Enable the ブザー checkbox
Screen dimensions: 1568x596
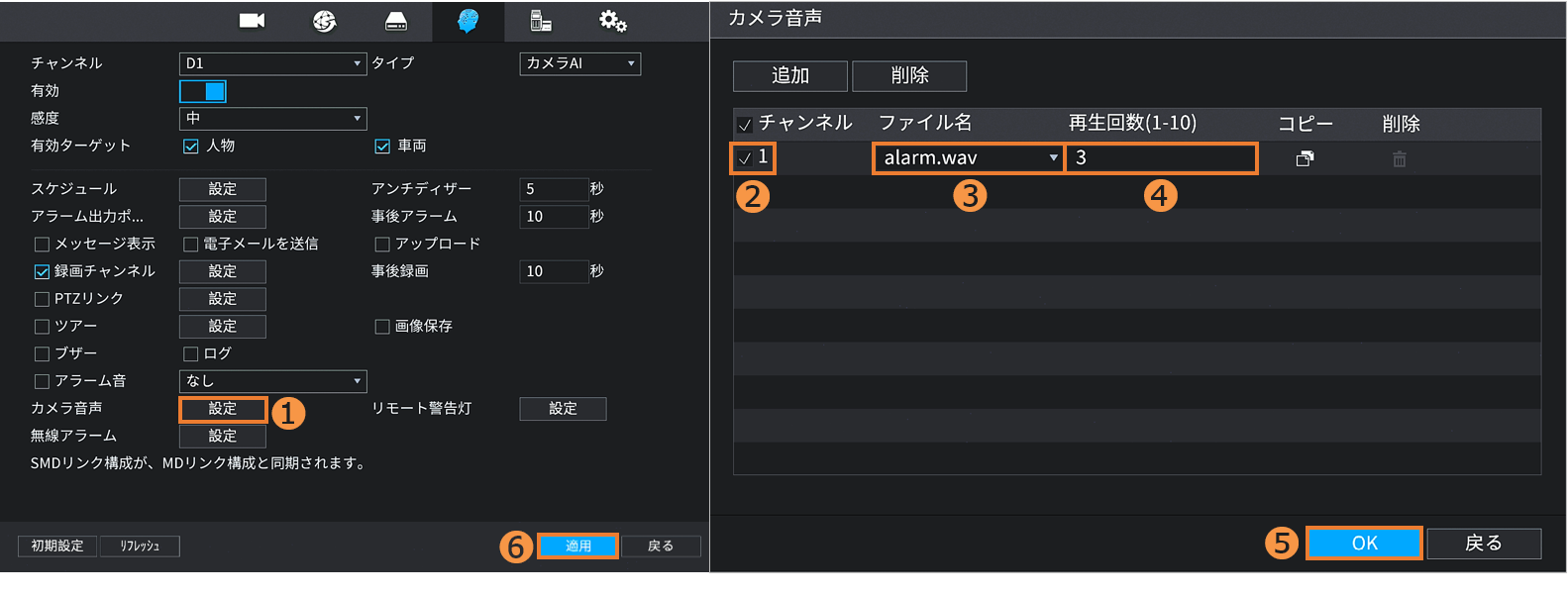point(42,353)
